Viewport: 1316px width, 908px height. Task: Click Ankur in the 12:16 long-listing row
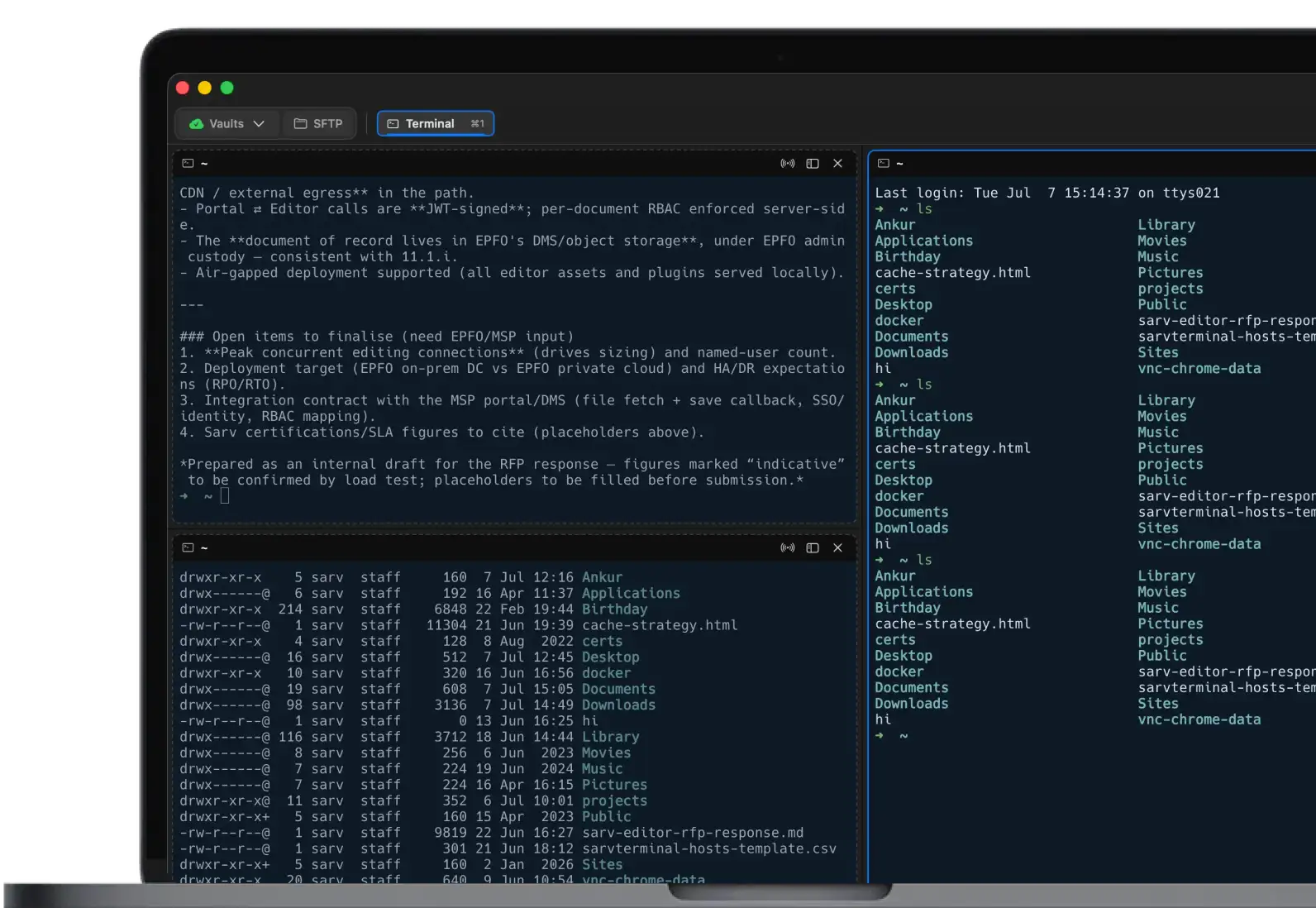[x=602, y=577]
